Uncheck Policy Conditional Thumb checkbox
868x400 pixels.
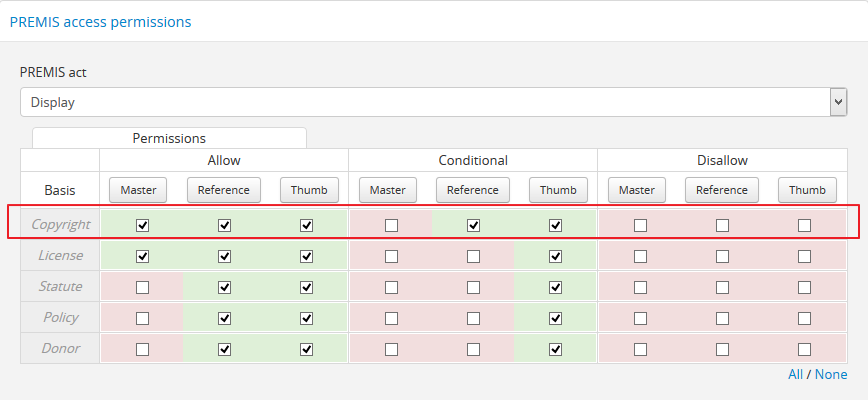click(x=555, y=318)
